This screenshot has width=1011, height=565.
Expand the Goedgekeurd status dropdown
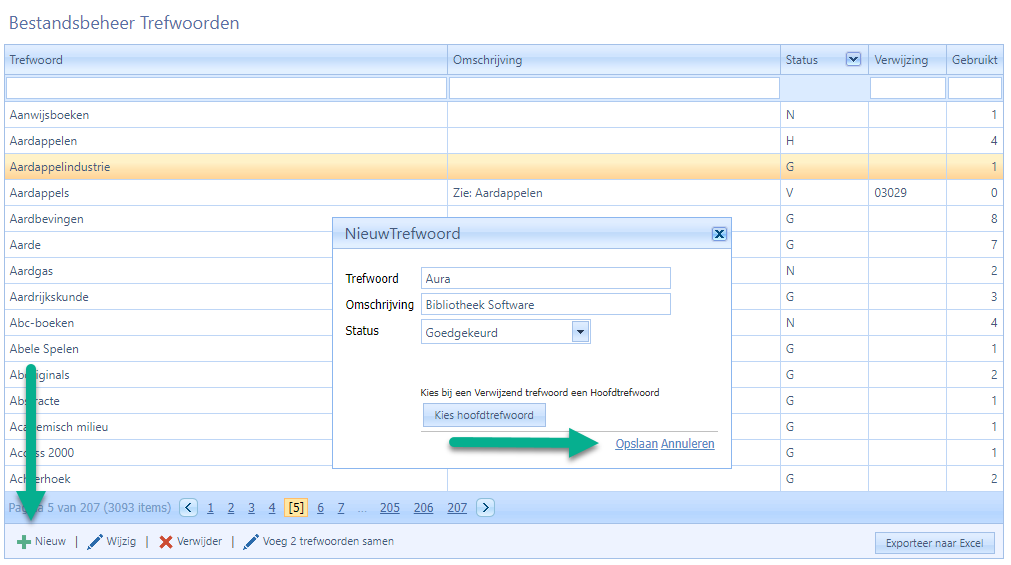(580, 332)
